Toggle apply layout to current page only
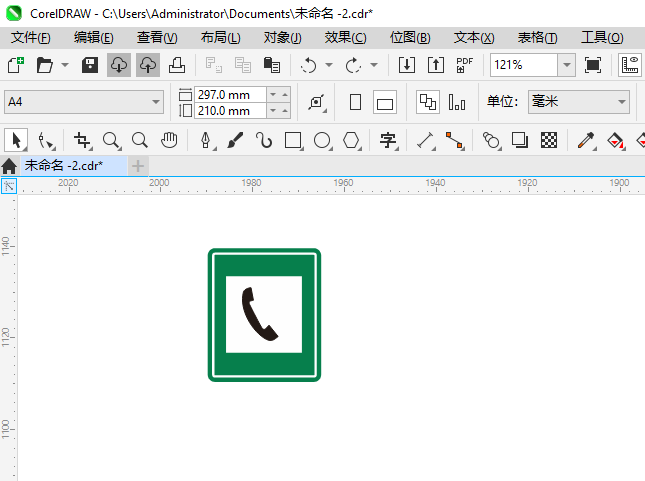This screenshot has height=481, width=645. pos(457,102)
